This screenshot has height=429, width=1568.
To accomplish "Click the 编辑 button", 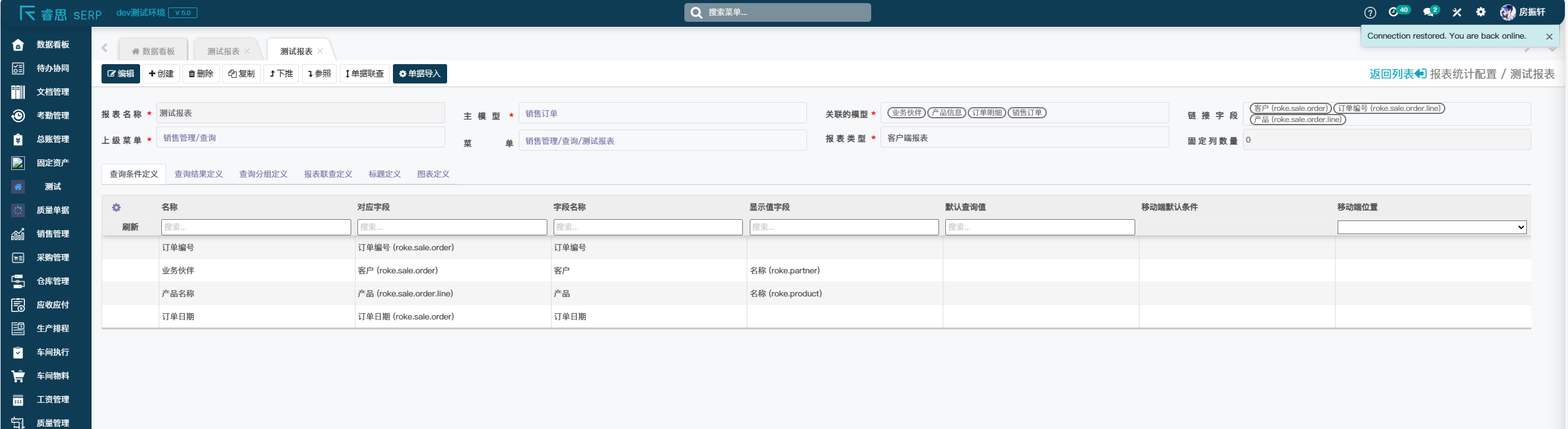I will point(121,73).
